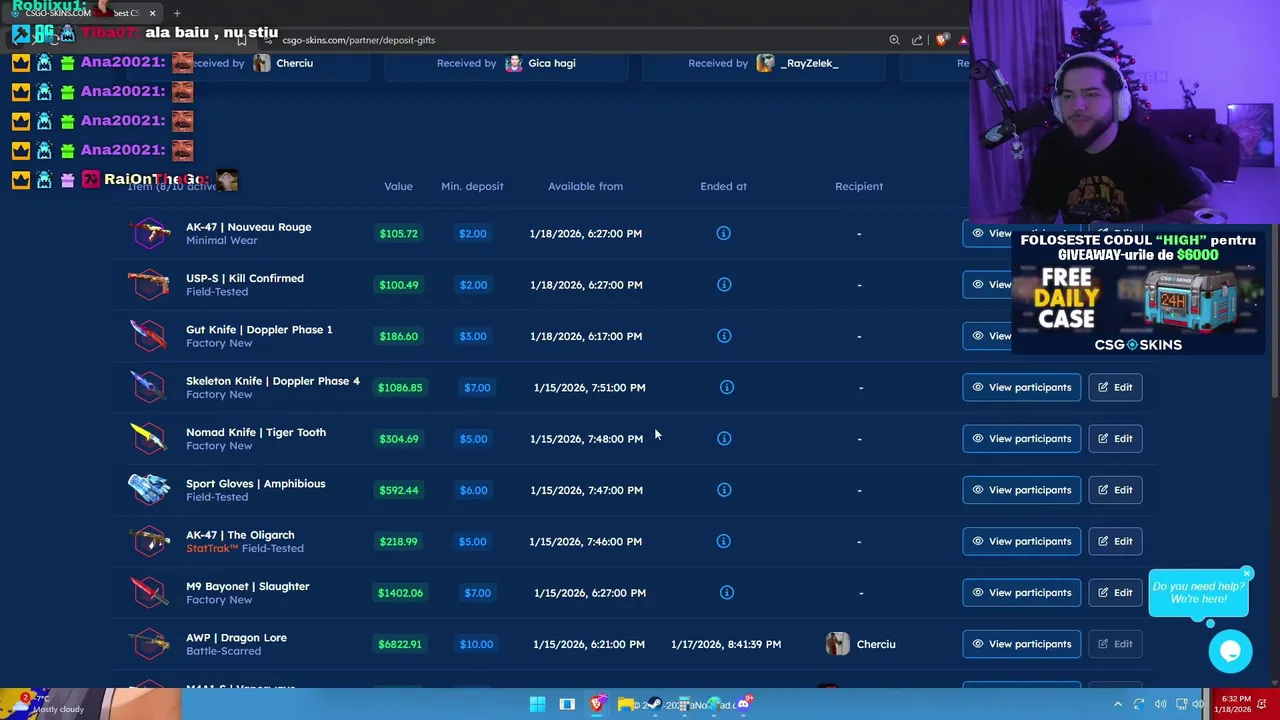Open Brave browser from taskbar
1280x720 pixels.
(597, 704)
